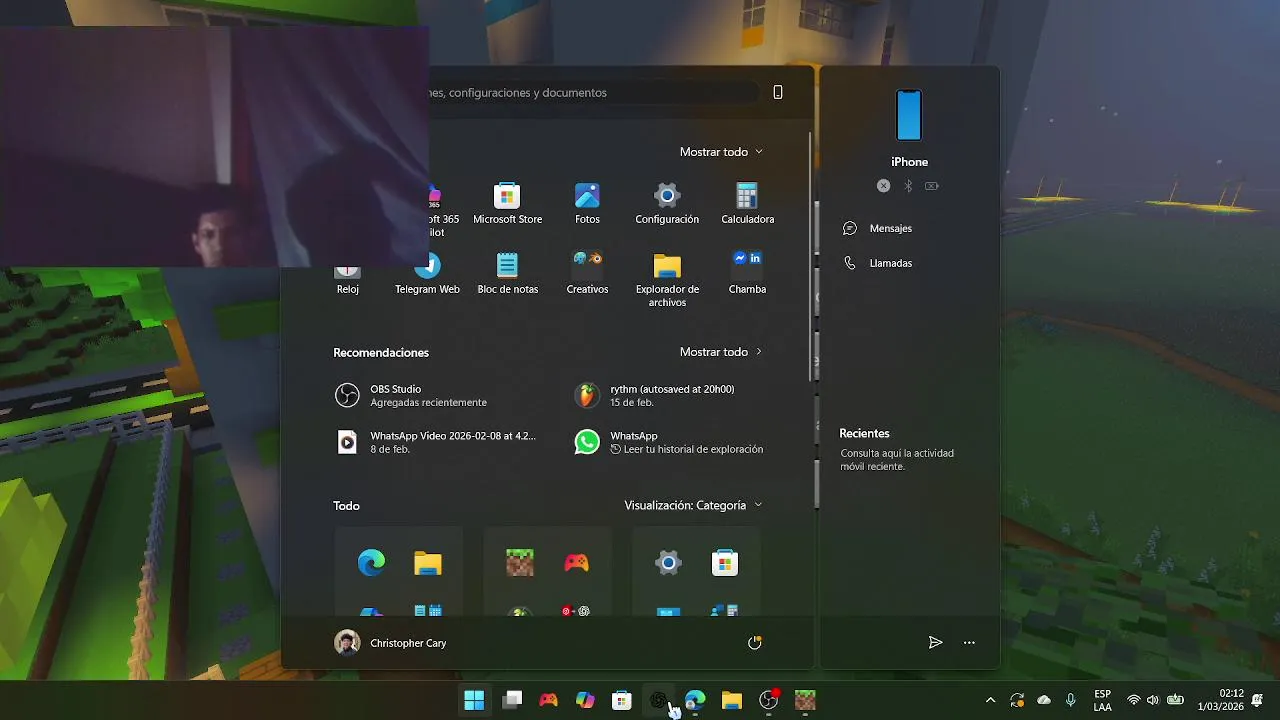Toggle the phone panel icon beside search

pyautogui.click(x=778, y=92)
